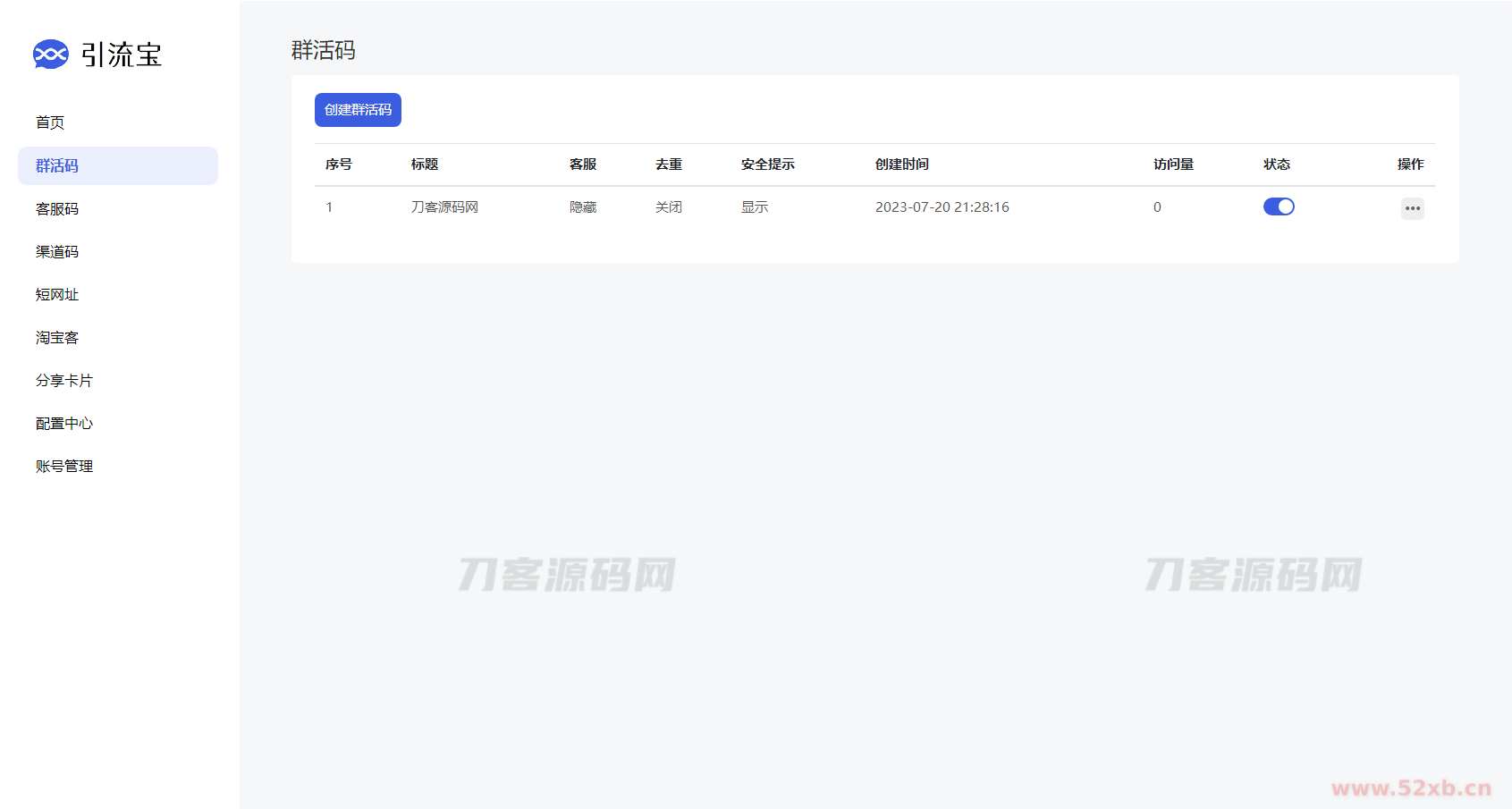Click the 引流宝 brand name text
This screenshot has height=809, width=1512.
pos(122,55)
